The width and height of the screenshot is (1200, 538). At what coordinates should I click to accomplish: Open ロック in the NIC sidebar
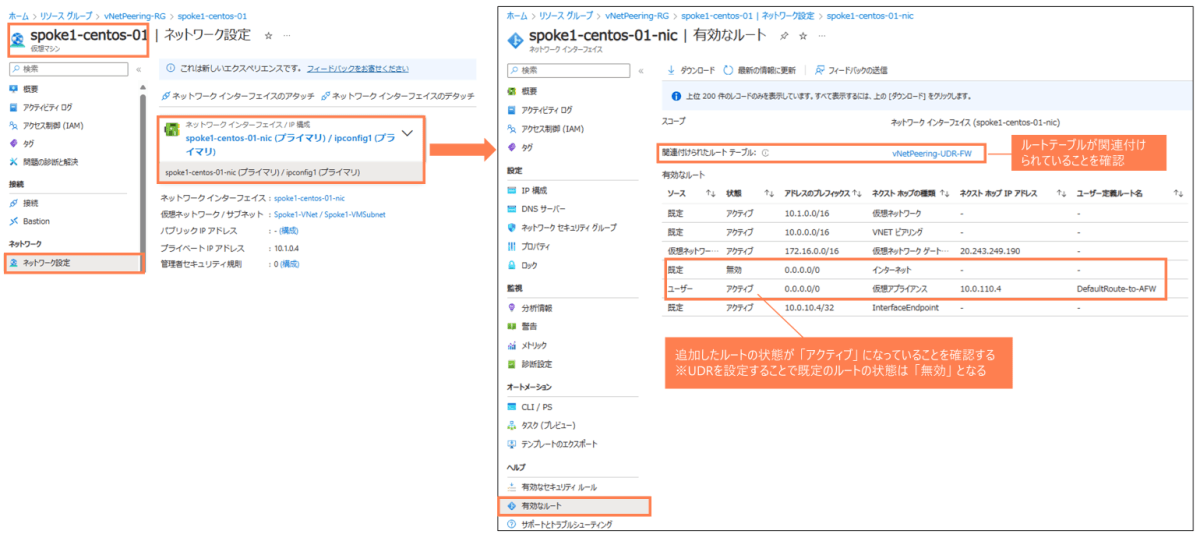pos(523,265)
